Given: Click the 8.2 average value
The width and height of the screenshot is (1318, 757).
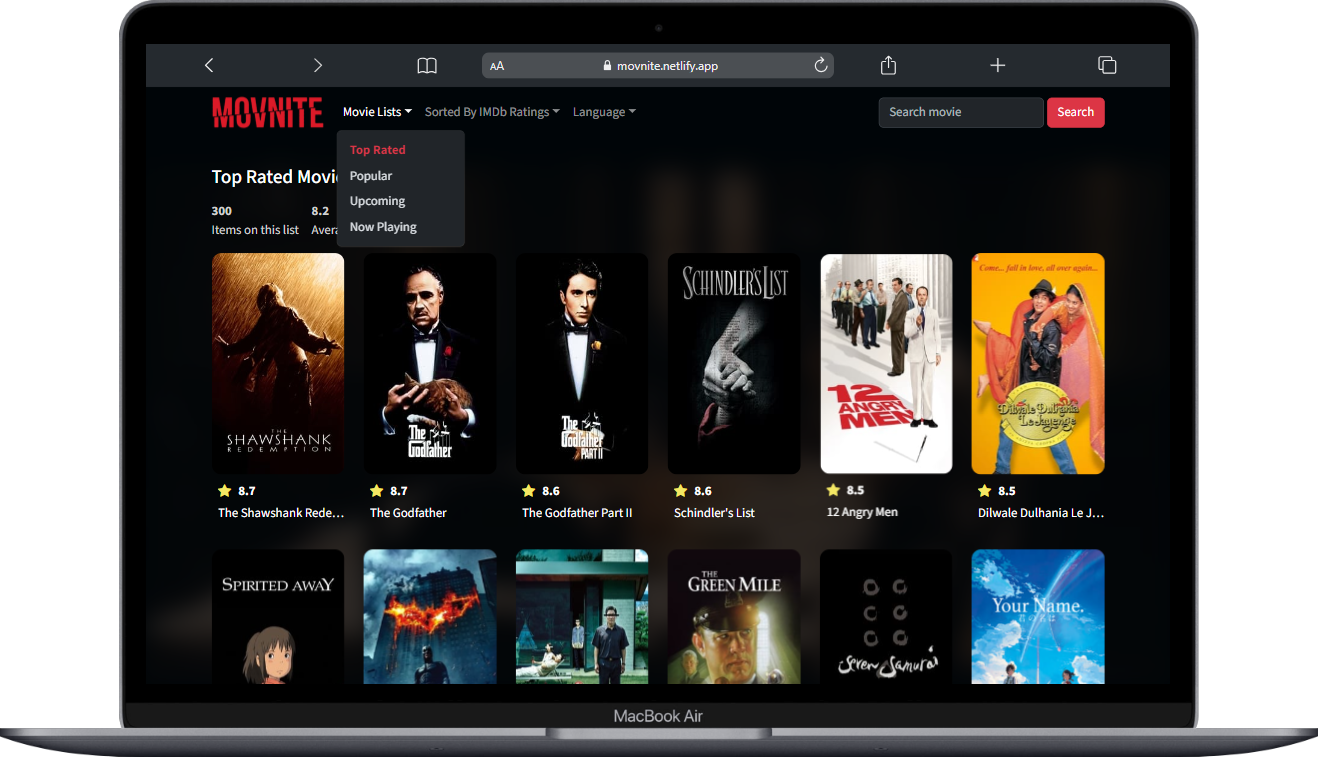Looking at the screenshot, I should click(x=320, y=211).
